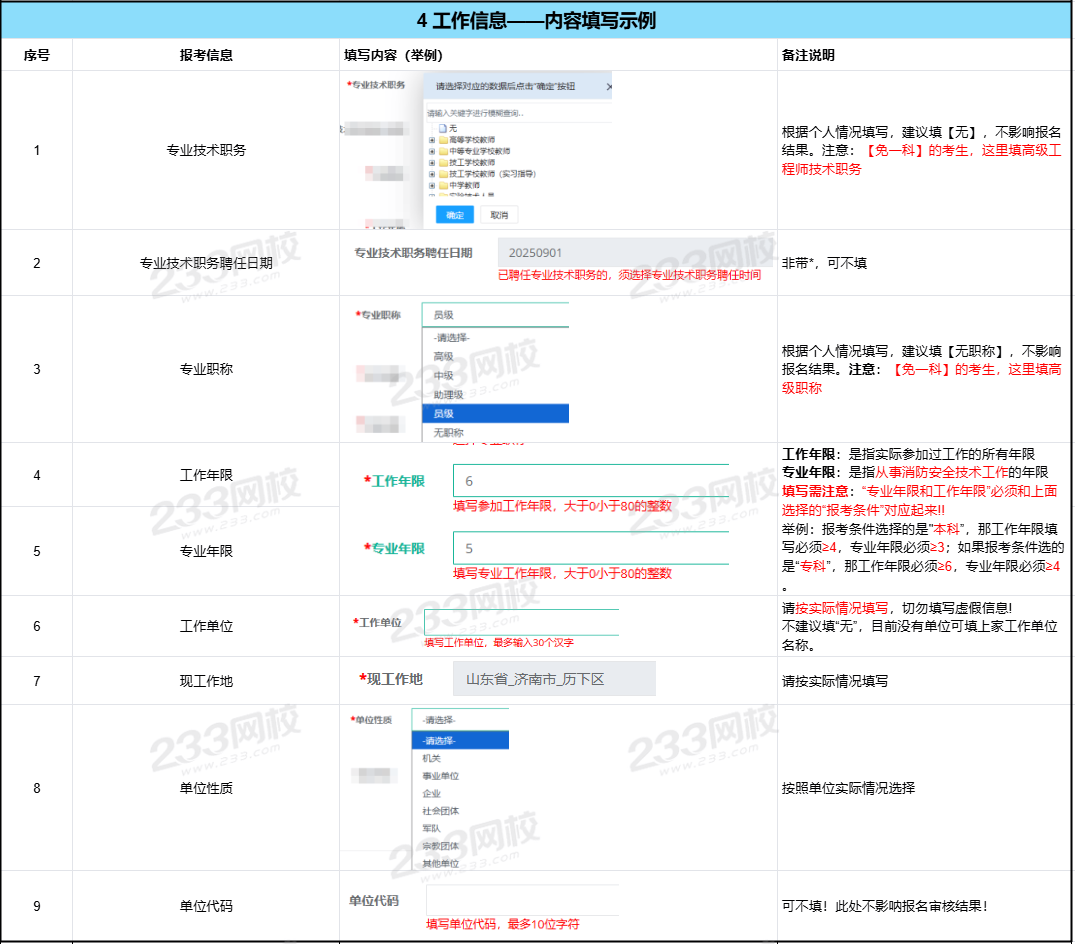Click the 专业职称 cell in row 3
1075x944 pixels.
pos(206,369)
